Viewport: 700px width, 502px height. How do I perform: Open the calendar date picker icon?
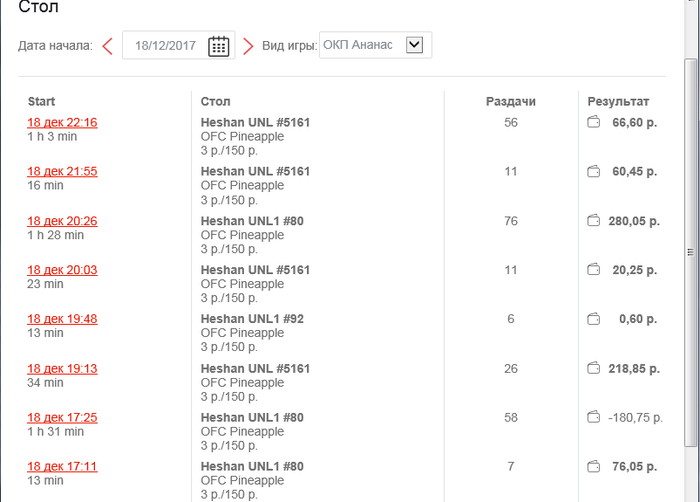coord(219,46)
